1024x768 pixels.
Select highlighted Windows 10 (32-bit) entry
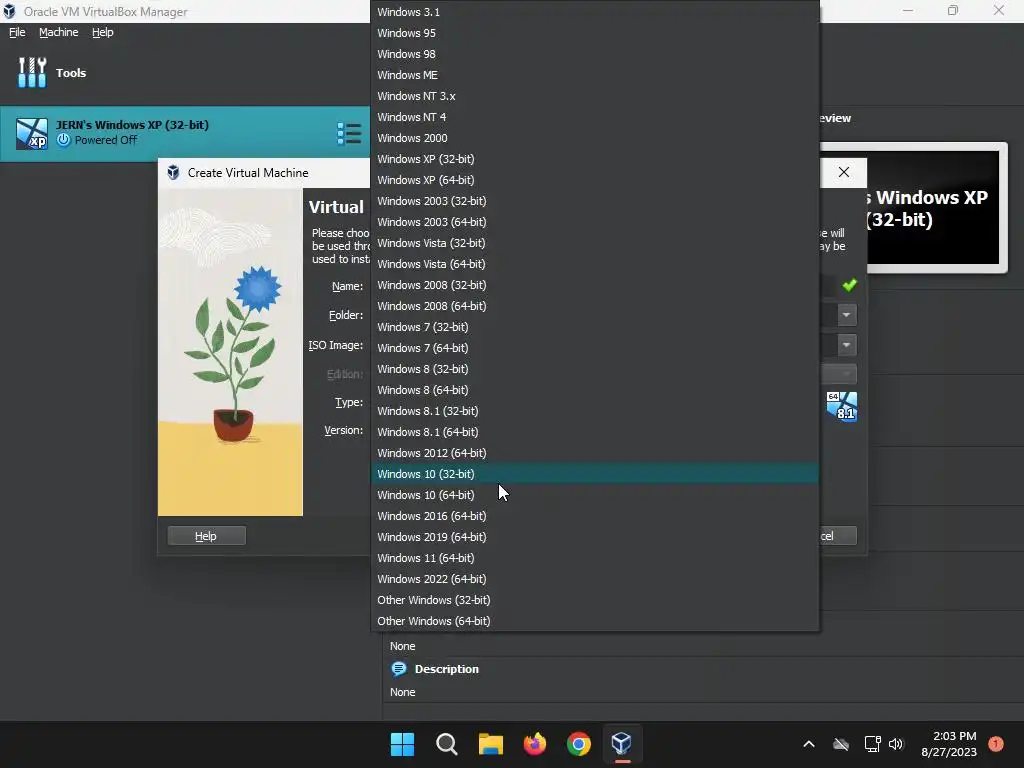[x=595, y=473]
